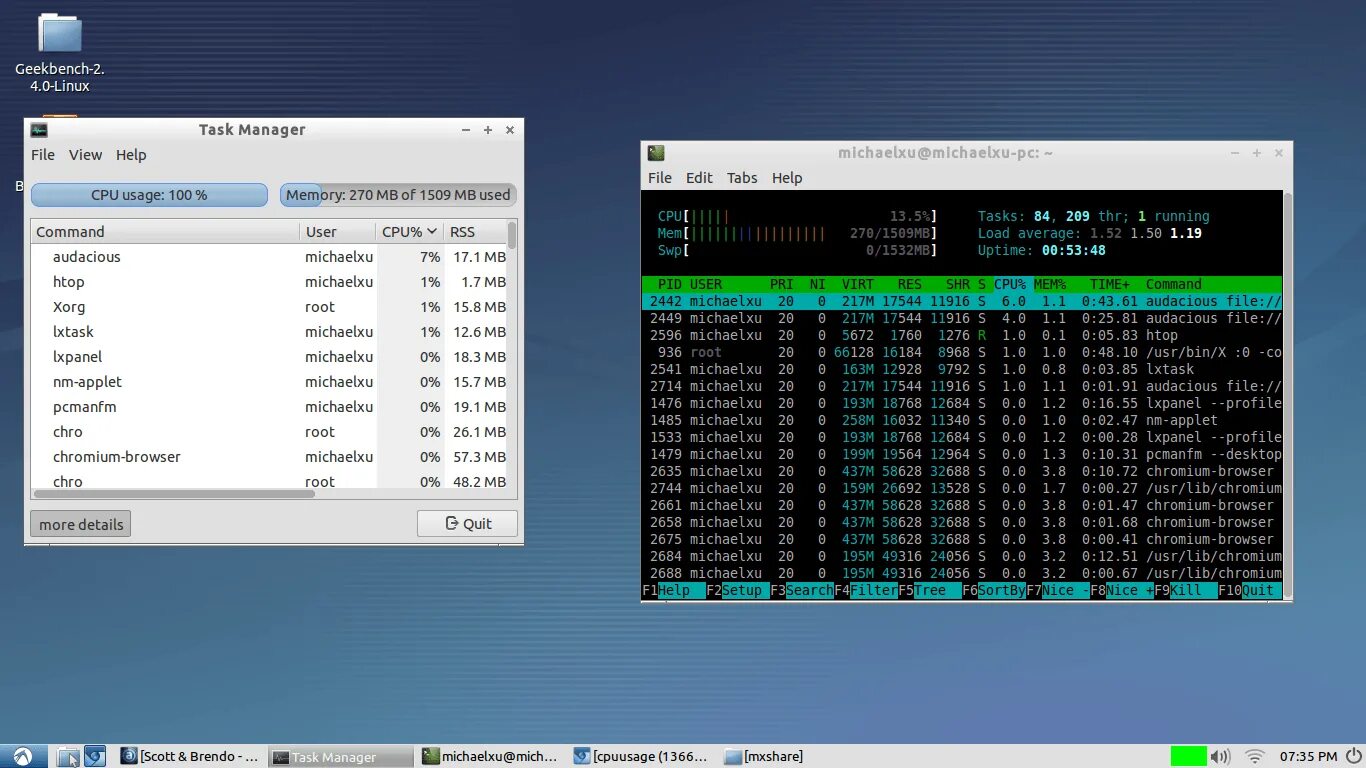Image resolution: width=1366 pixels, height=768 pixels.
Task: Click F9 Kill in htop footer
Action: [x=1186, y=590]
